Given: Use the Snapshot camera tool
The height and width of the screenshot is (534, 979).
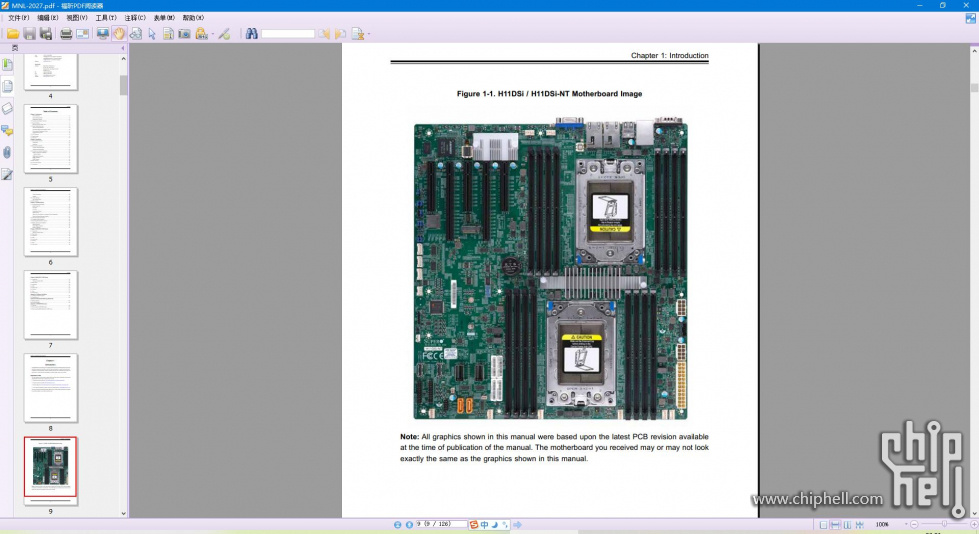Looking at the screenshot, I should 184,34.
